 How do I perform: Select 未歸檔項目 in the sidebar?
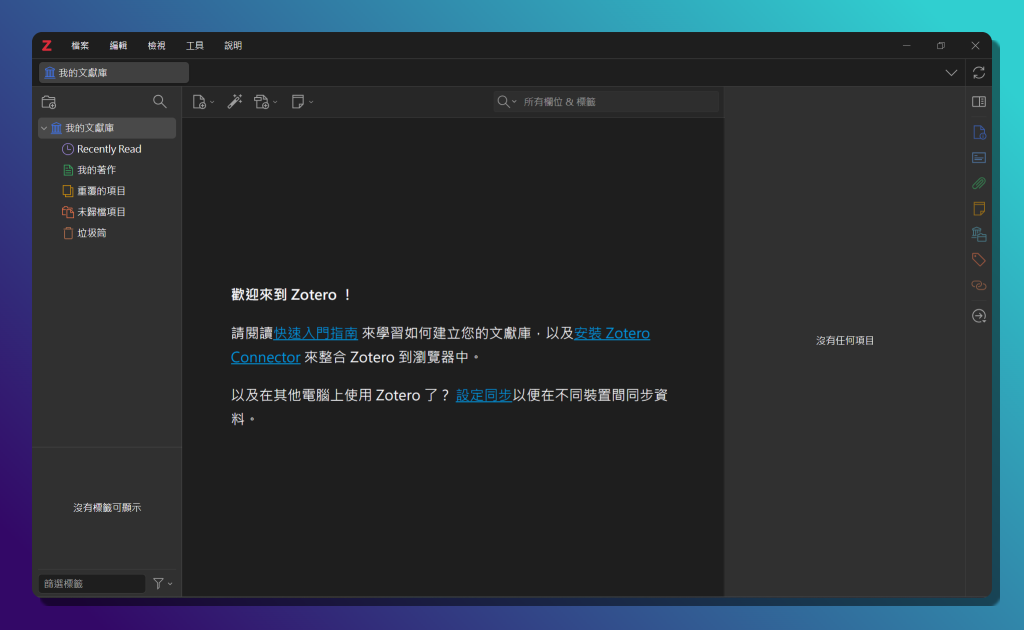(x=101, y=212)
